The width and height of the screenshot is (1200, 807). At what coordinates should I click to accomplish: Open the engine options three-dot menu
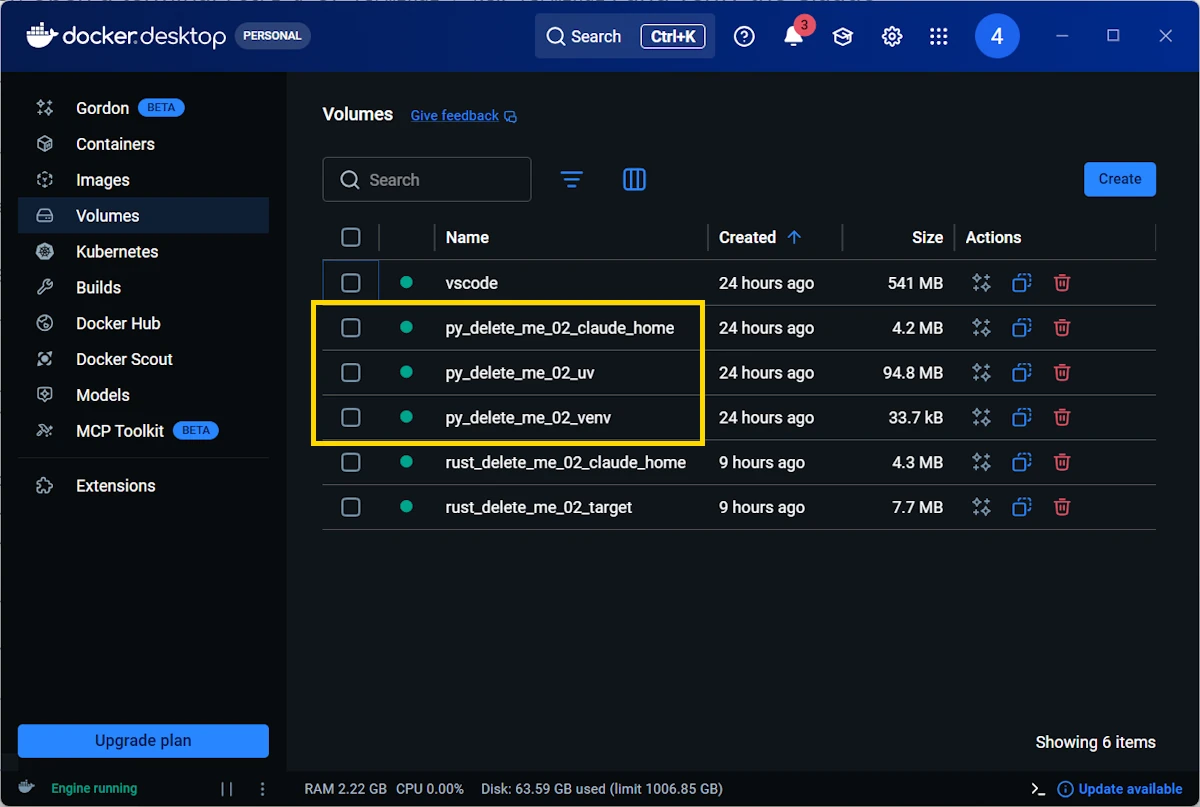(262, 788)
